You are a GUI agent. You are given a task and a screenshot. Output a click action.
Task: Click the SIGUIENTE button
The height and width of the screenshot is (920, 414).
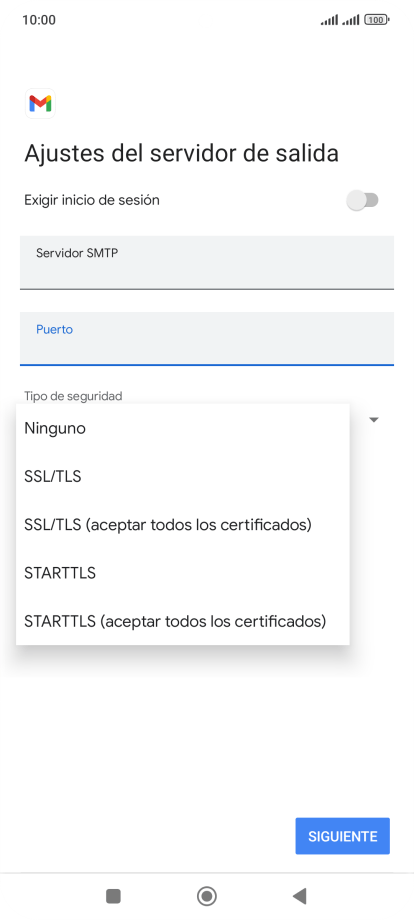coord(342,836)
